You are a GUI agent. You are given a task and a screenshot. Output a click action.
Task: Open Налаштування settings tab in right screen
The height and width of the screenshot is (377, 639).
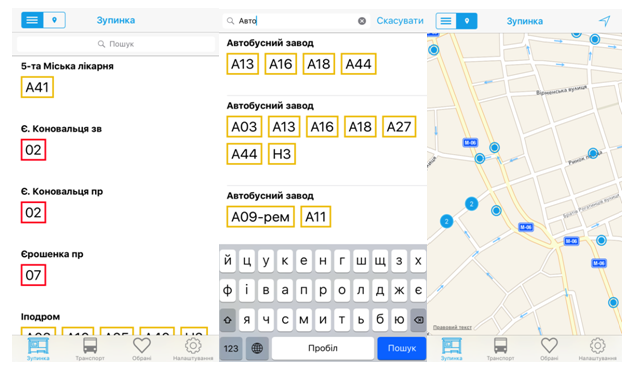(x=597, y=349)
